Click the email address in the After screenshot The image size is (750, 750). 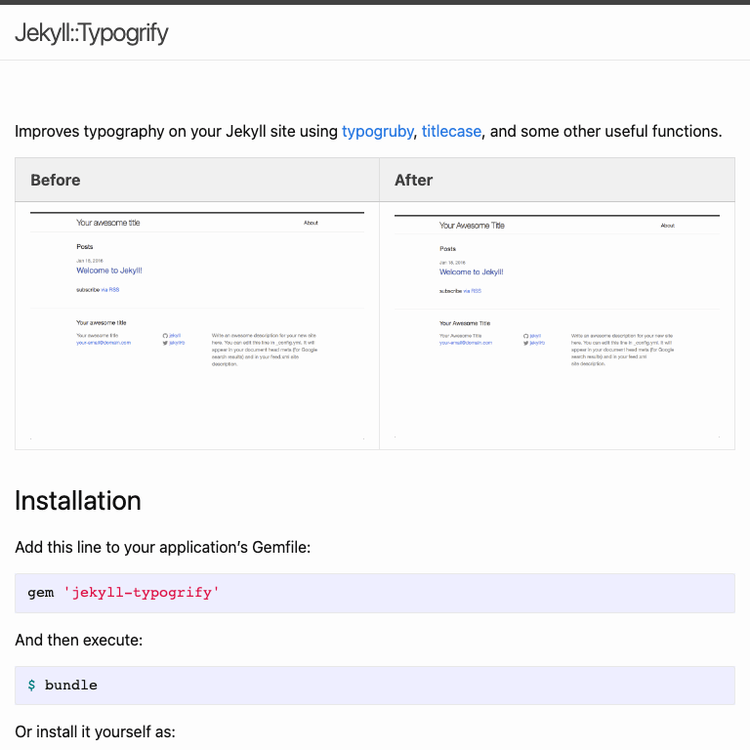pos(465,342)
